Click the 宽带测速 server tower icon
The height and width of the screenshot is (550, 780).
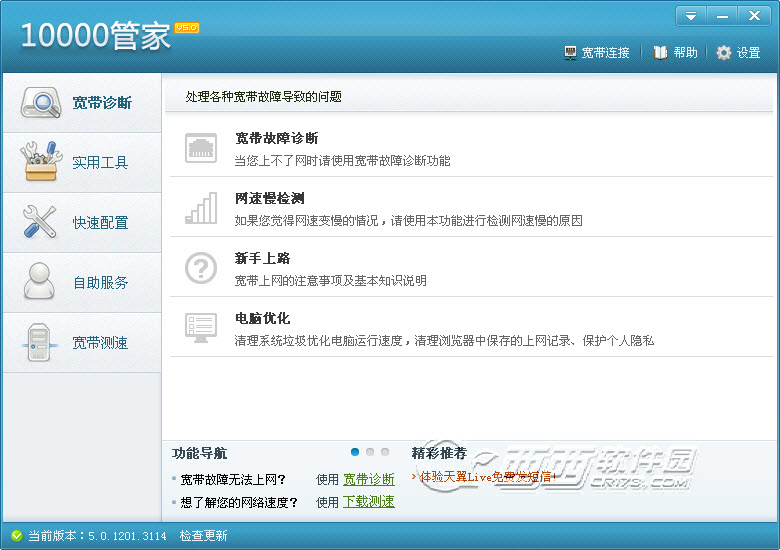pos(40,342)
